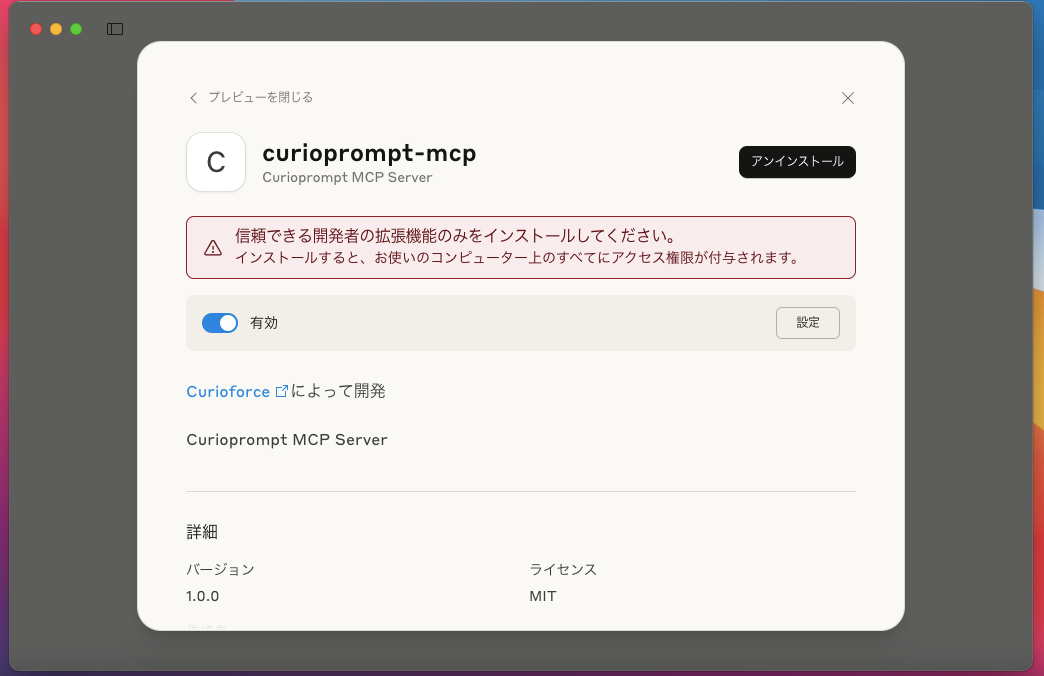
Task: Click the curioprompt-mcp title text
Action: pyautogui.click(x=369, y=153)
